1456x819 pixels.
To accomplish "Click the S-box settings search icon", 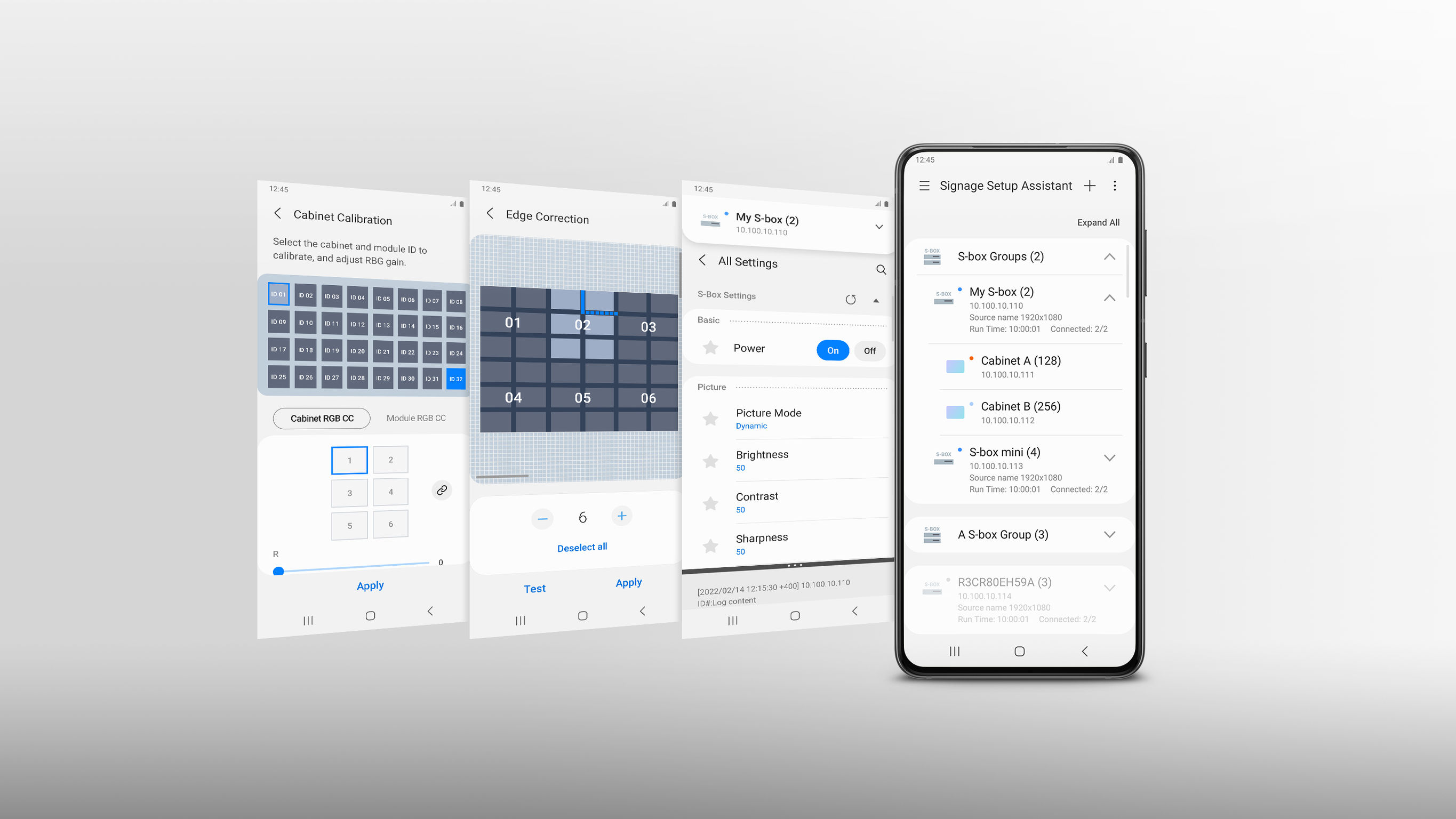I will tap(879, 269).
